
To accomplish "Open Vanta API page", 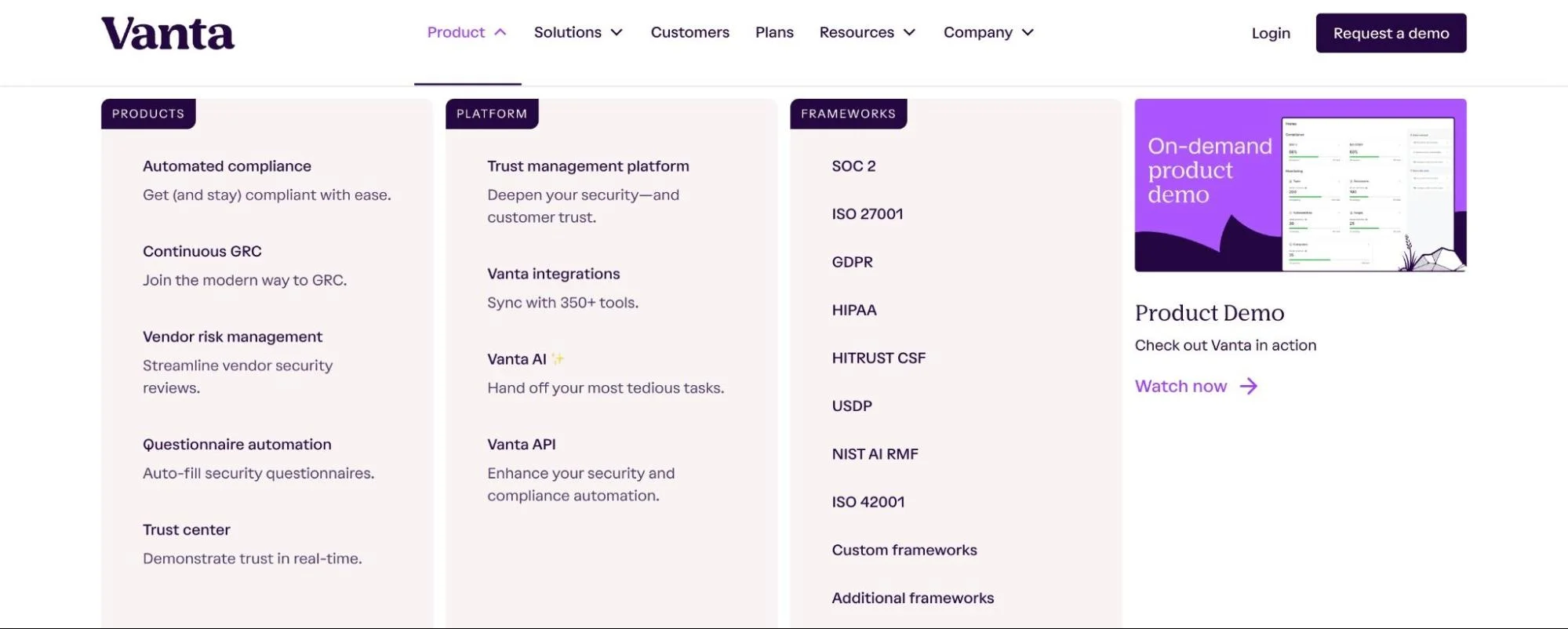I will [x=522, y=445].
